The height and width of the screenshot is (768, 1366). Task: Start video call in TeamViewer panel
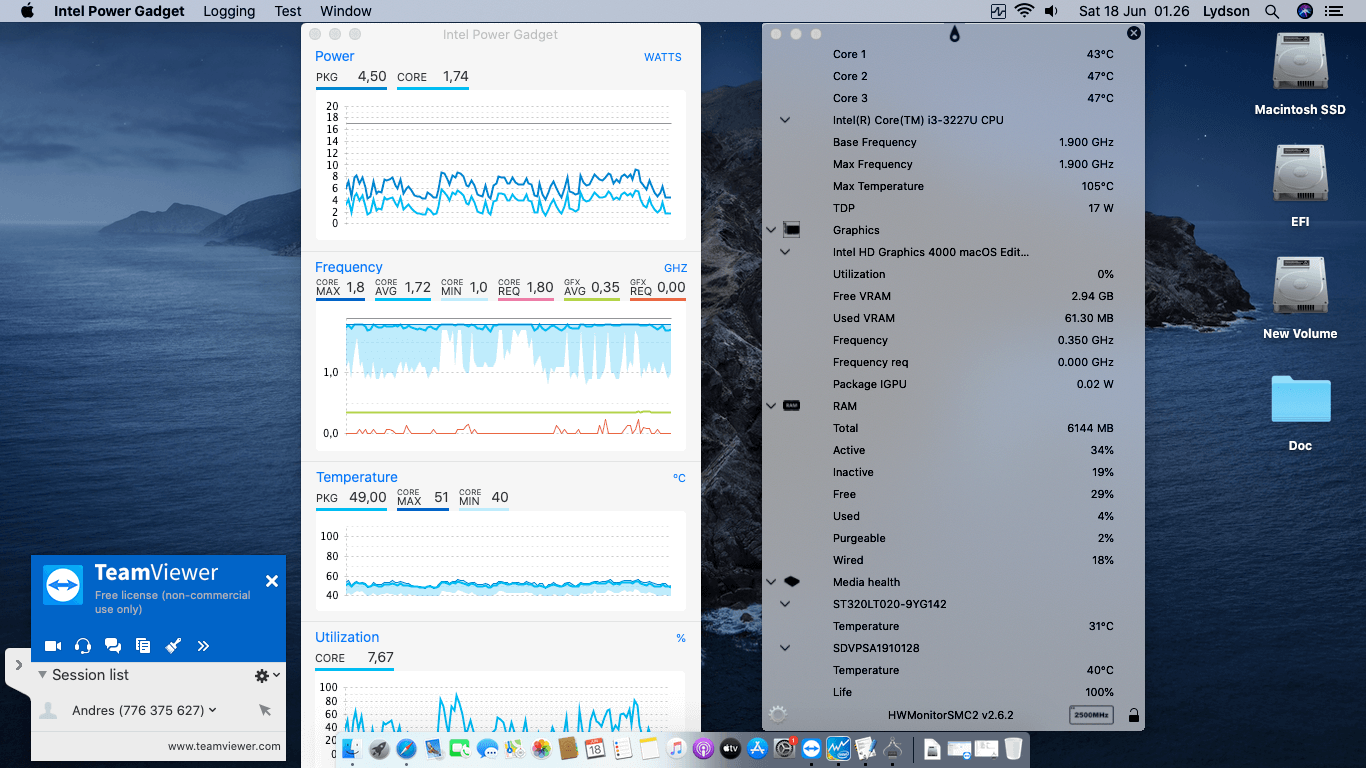[x=53, y=646]
